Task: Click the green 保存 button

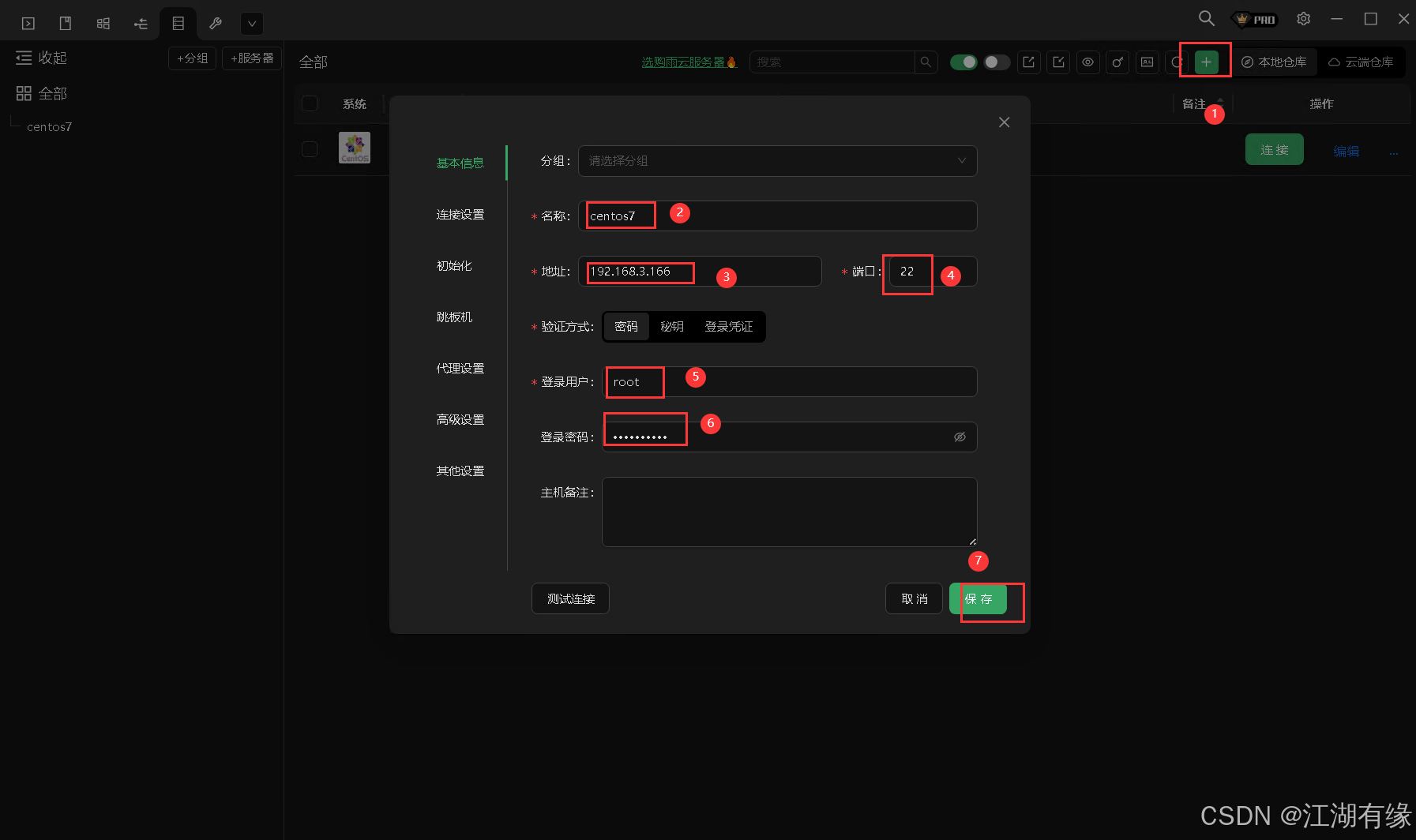Action: click(x=978, y=598)
